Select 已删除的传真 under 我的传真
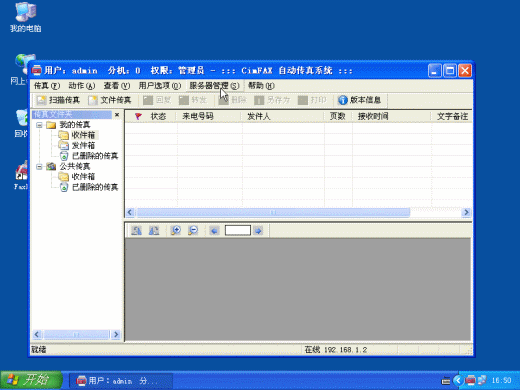Image resolution: width=520 pixels, height=390 pixels. (95, 156)
